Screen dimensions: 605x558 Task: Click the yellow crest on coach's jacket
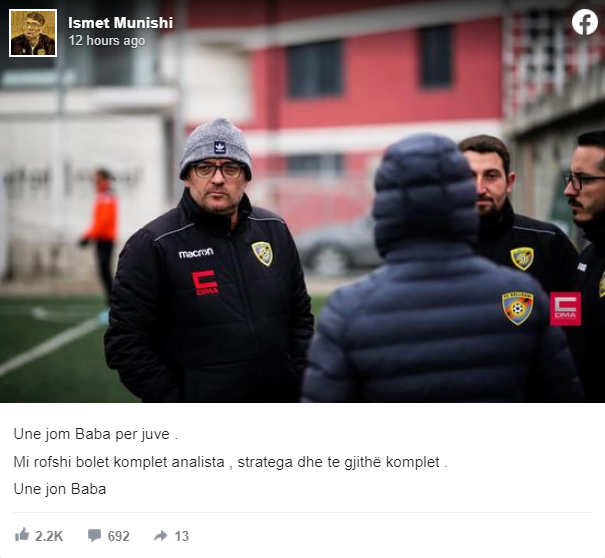point(262,254)
